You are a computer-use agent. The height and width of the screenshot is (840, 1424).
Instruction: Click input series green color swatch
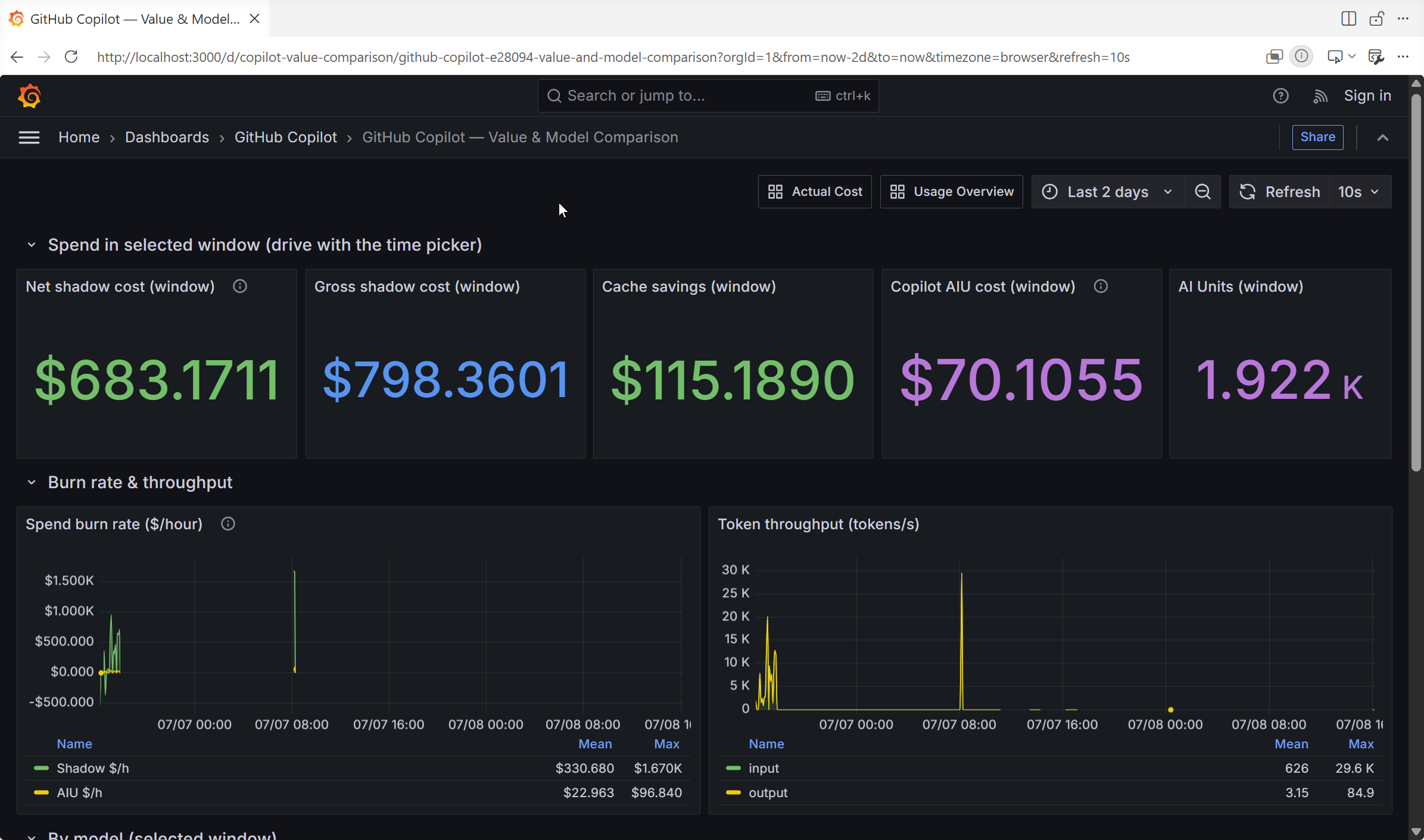click(733, 768)
